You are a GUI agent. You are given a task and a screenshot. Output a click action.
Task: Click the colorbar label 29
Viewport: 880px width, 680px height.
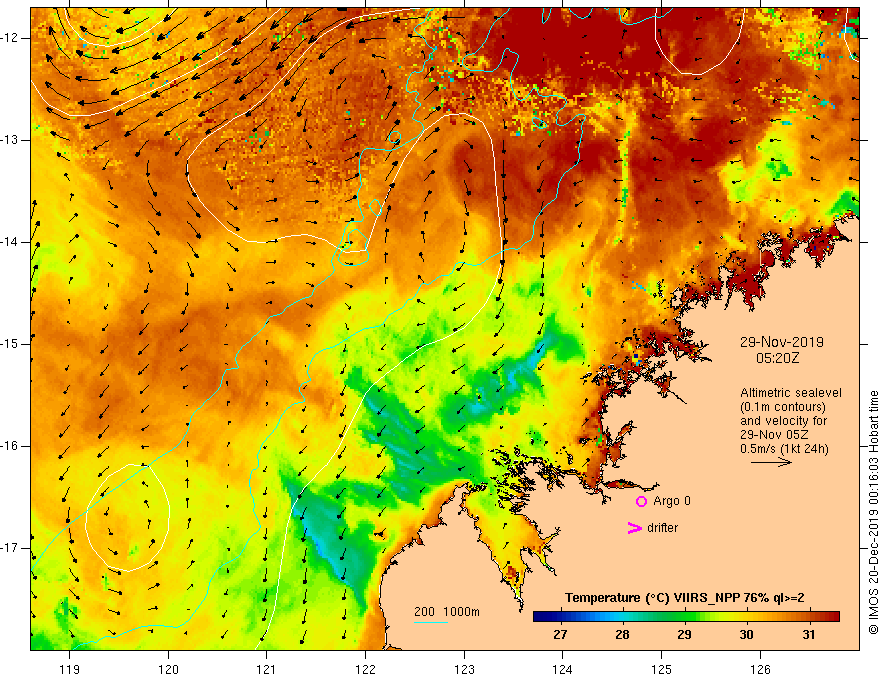[x=684, y=635]
